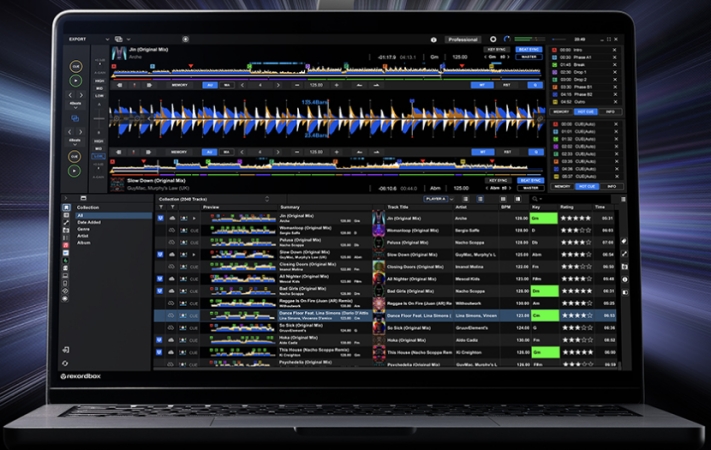Click the sync arrows icon at sidebar bottom
Image resolution: width=711 pixels, height=450 pixels.
coord(65,363)
